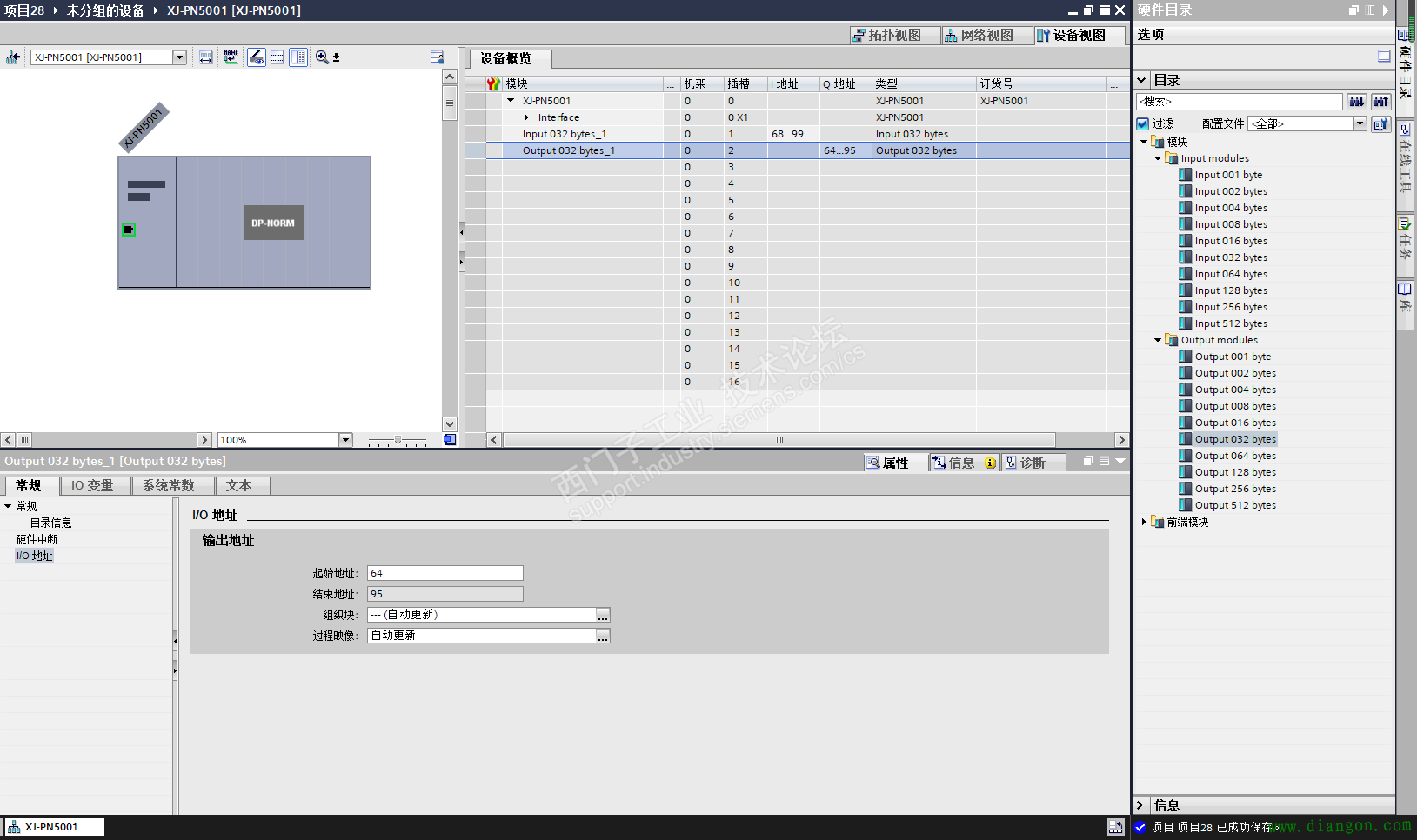The height and width of the screenshot is (840, 1417).
Task: Collapse the 模块 folder in catalog
Action: pos(1144,142)
